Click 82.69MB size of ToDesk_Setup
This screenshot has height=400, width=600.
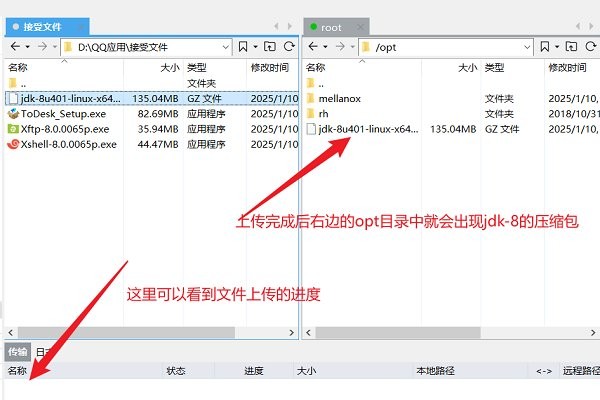(x=158, y=114)
